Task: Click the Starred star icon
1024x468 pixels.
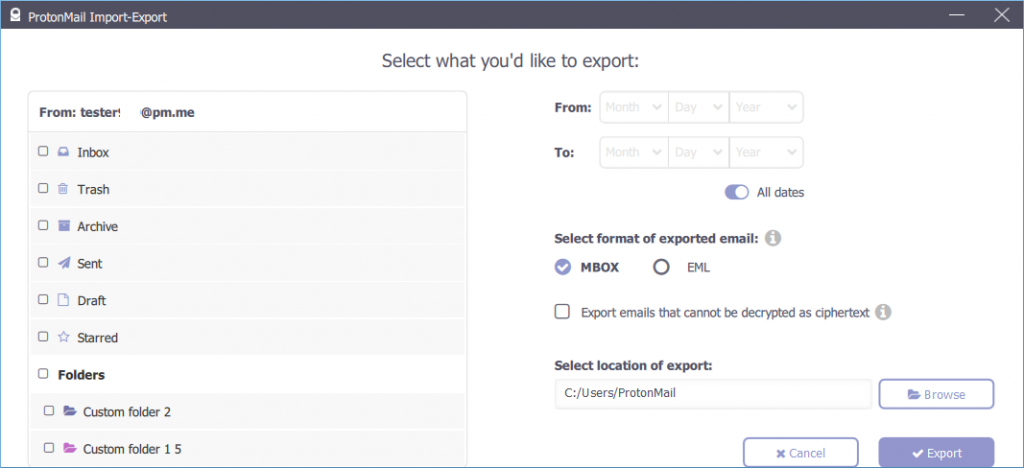Action: (x=63, y=337)
